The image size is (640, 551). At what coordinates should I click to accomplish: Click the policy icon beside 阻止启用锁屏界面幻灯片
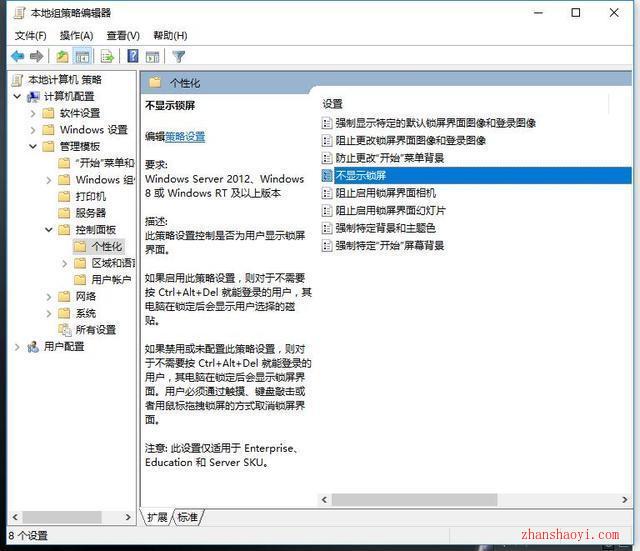(327, 211)
